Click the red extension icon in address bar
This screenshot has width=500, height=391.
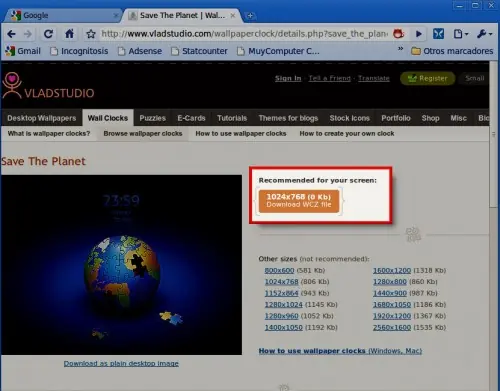tap(398, 34)
